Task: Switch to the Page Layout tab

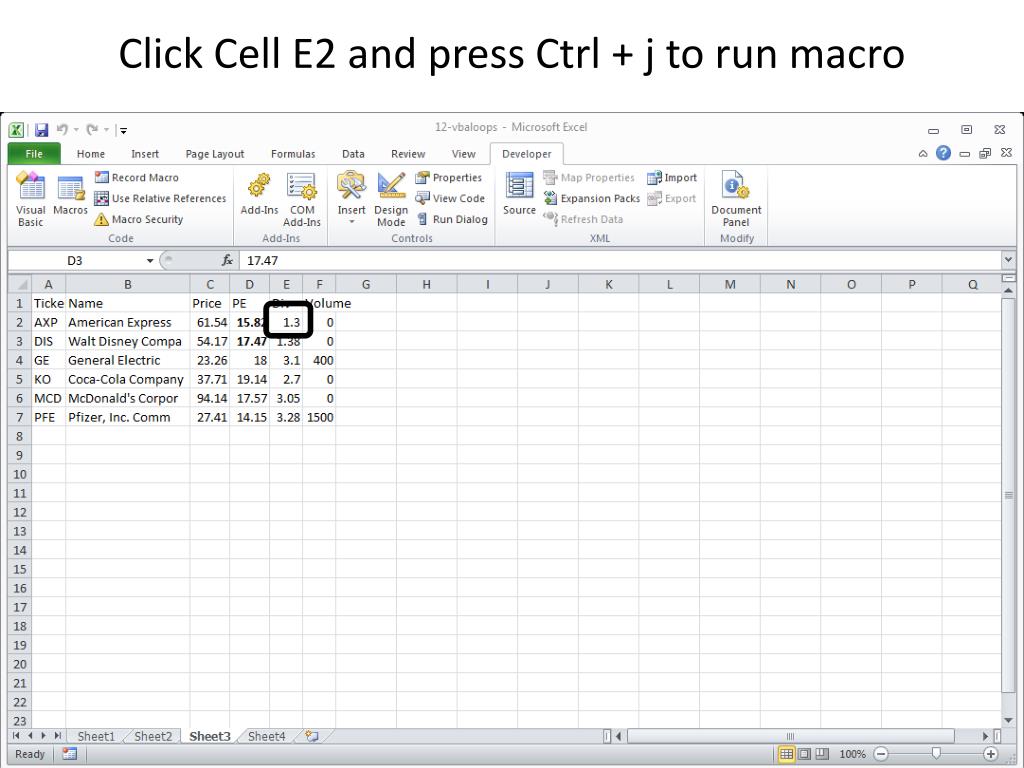Action: pos(215,154)
